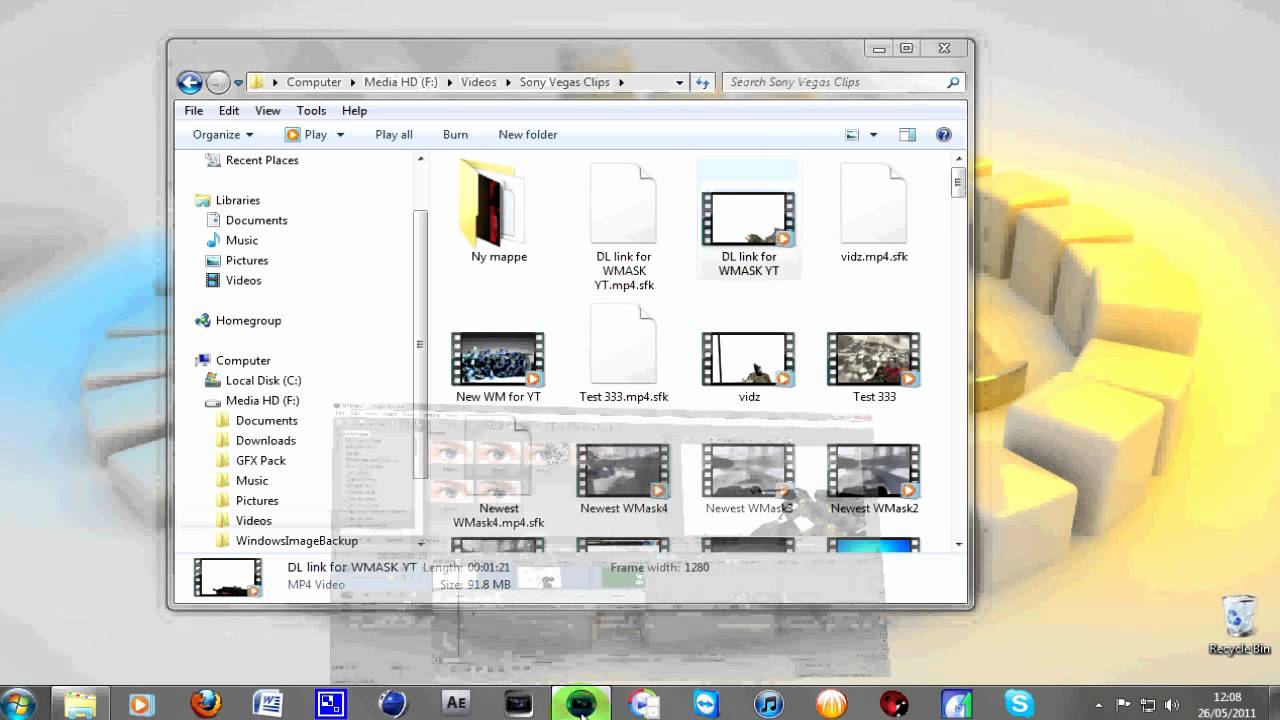Select the Newest WMask2 video
1280x720 pixels.
[874, 480]
